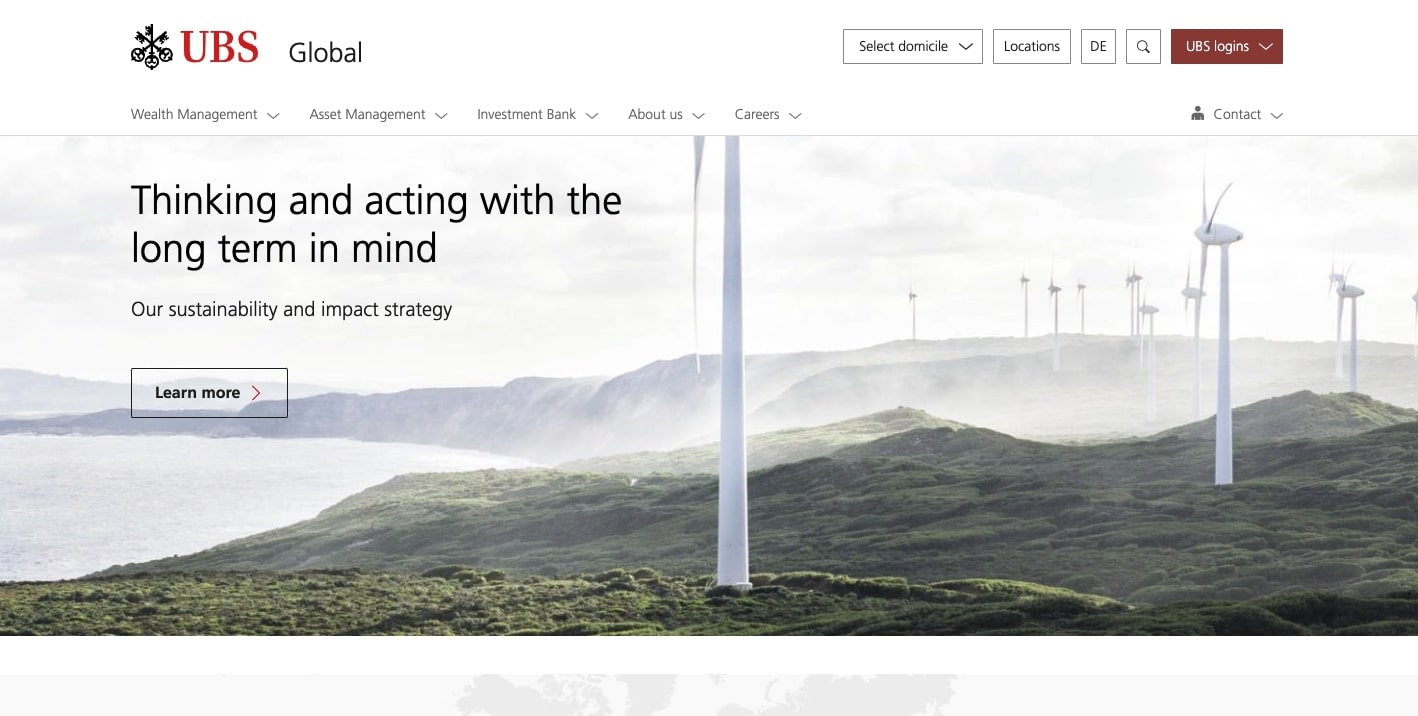Screen dimensions: 1418x716
Task: Click the Global site label
Action: [x=325, y=52]
